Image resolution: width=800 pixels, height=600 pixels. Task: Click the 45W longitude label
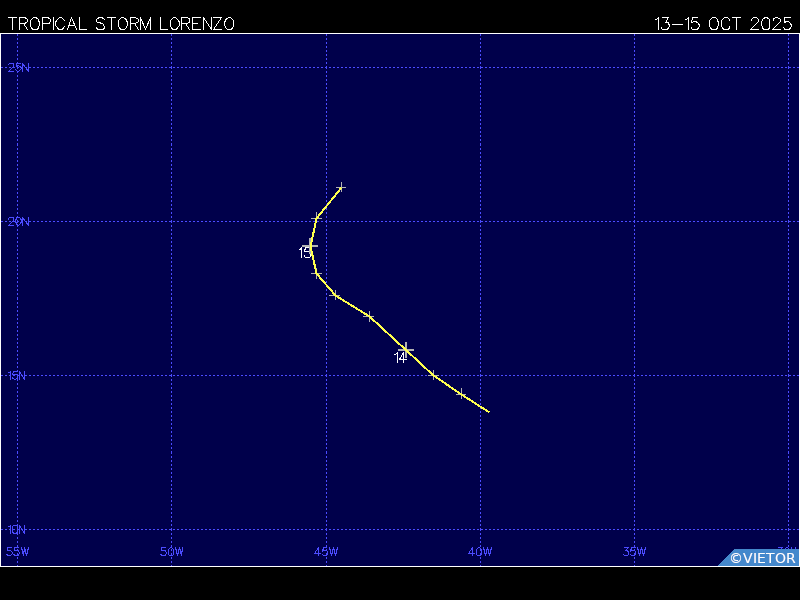point(326,552)
